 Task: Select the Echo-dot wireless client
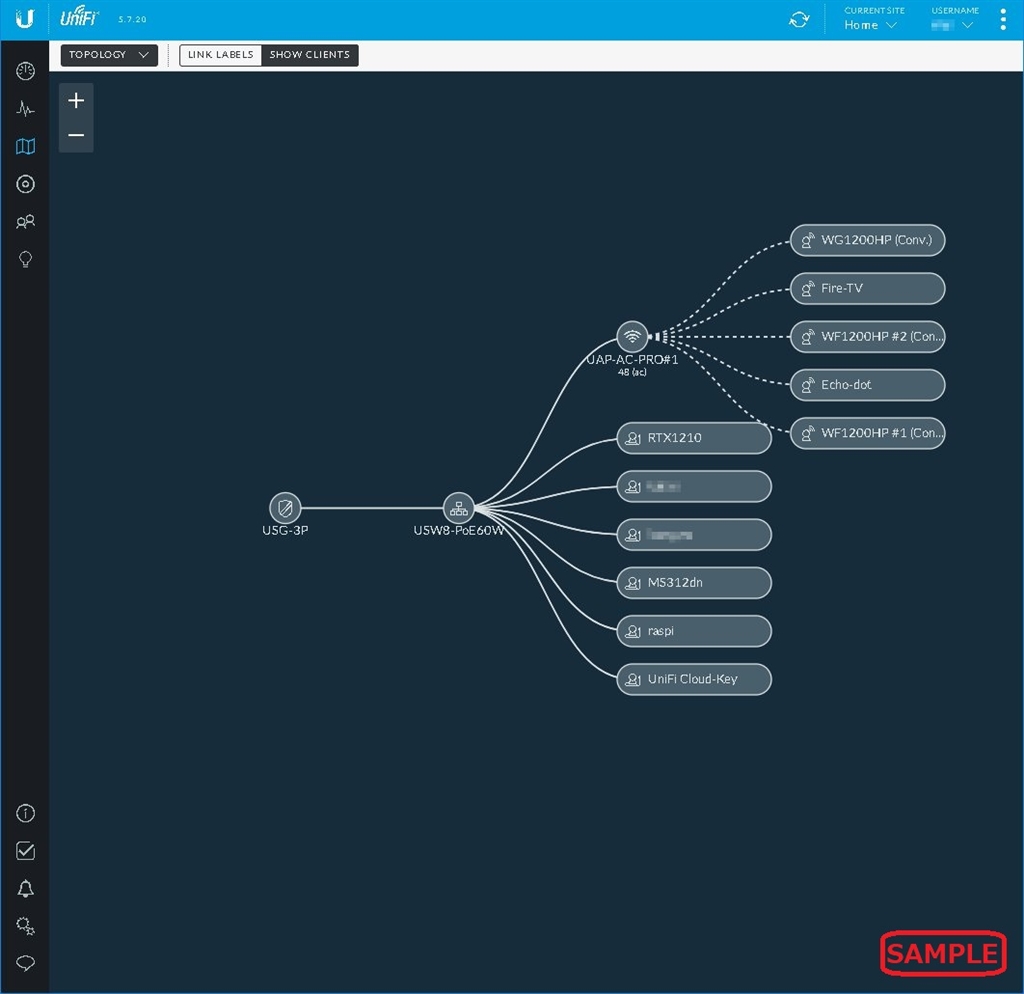pyautogui.click(x=867, y=385)
